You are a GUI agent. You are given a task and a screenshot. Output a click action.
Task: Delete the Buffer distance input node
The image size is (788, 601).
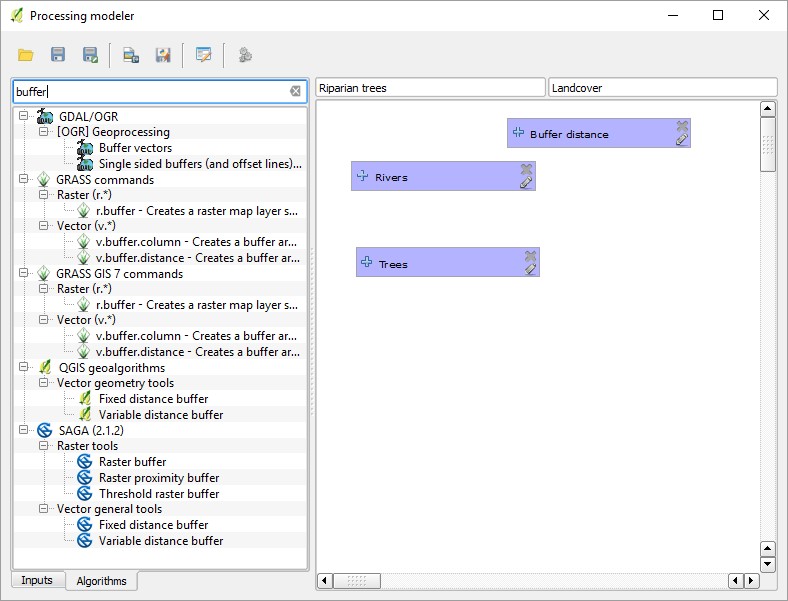[682, 126]
